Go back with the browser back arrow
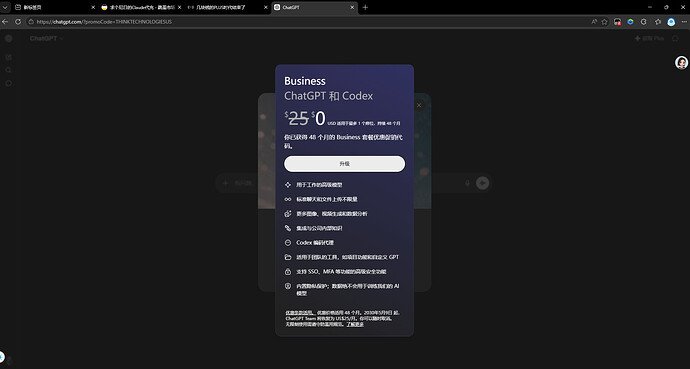The image size is (690, 369). coord(5,22)
